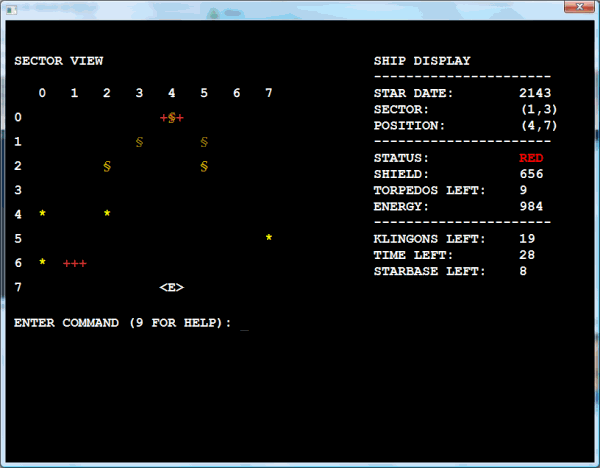Screen dimensions: 600x468
Task: Click column header 3 of sector grid
Action: pyautogui.click(x=139, y=93)
